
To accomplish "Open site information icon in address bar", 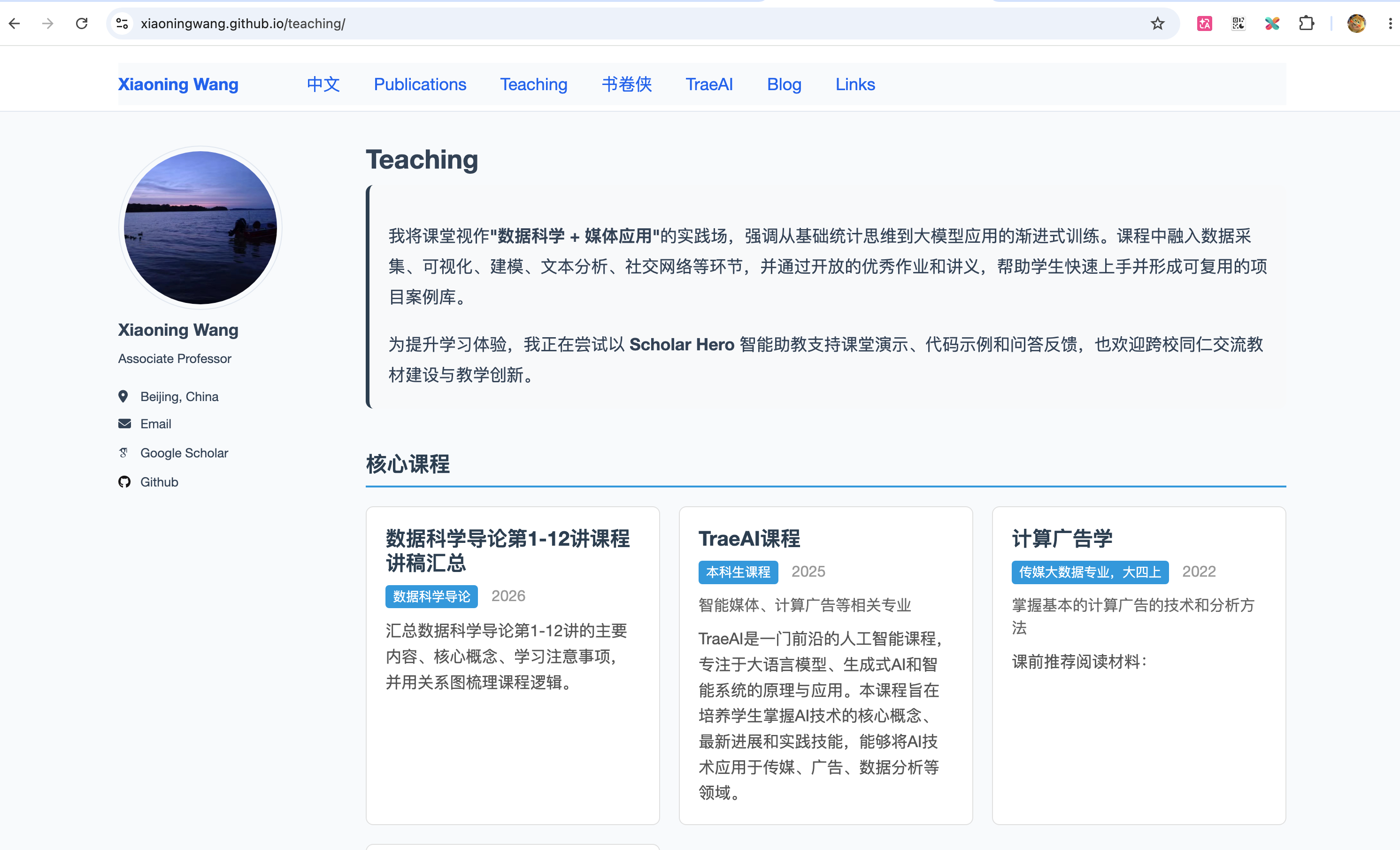I will coord(122,23).
